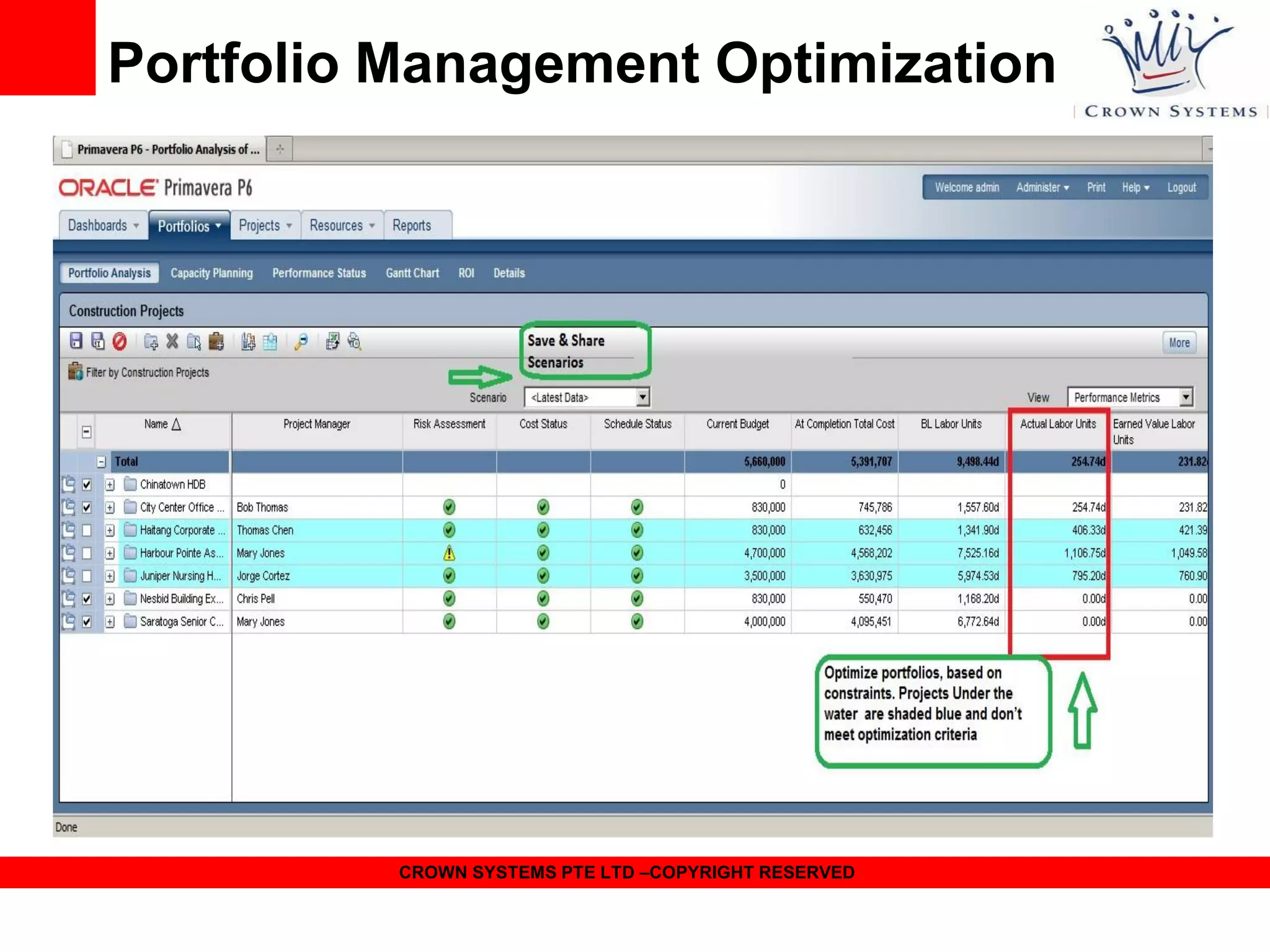The image size is (1270, 952).
Task: Switch to Capacity Planning page
Action: (211, 273)
